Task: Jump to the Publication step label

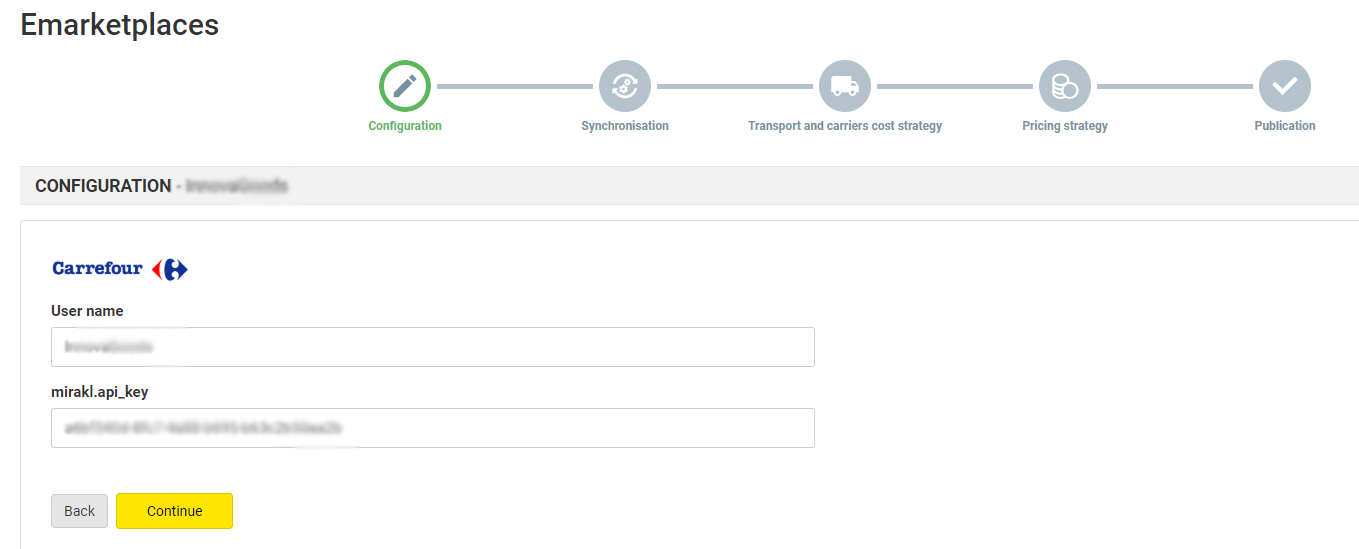Action: pos(1285,126)
